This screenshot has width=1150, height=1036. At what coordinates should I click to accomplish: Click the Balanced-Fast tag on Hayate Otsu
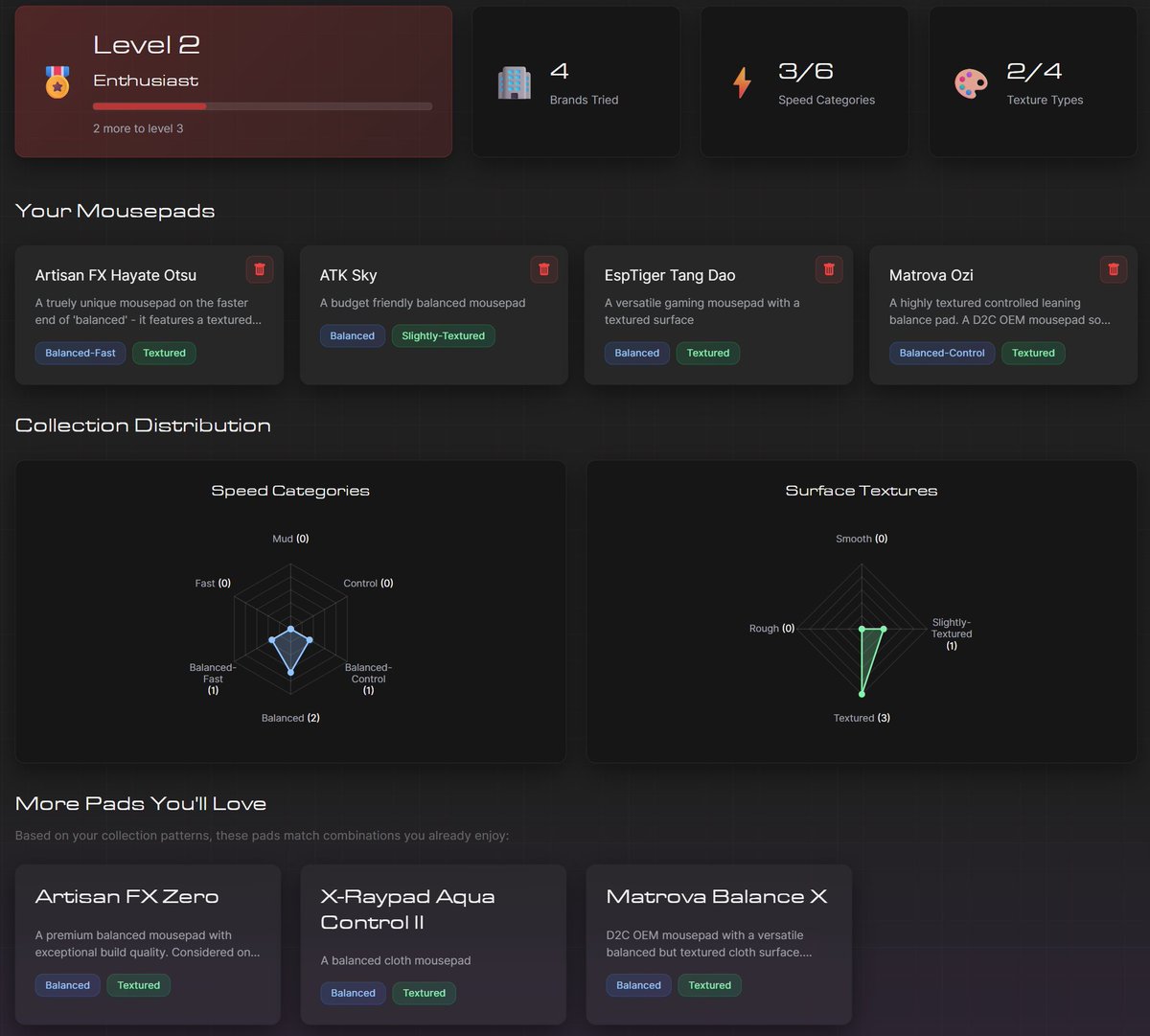pos(80,353)
